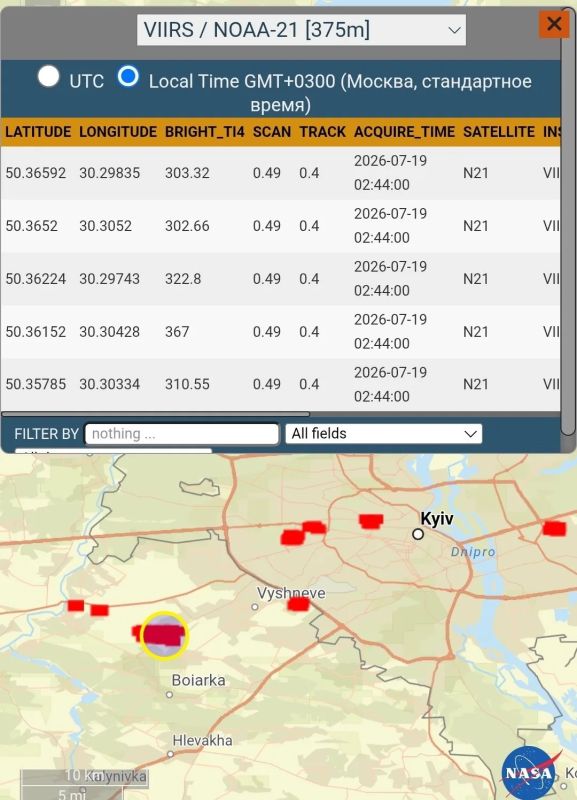Select brightness value 302.66

tap(187, 226)
